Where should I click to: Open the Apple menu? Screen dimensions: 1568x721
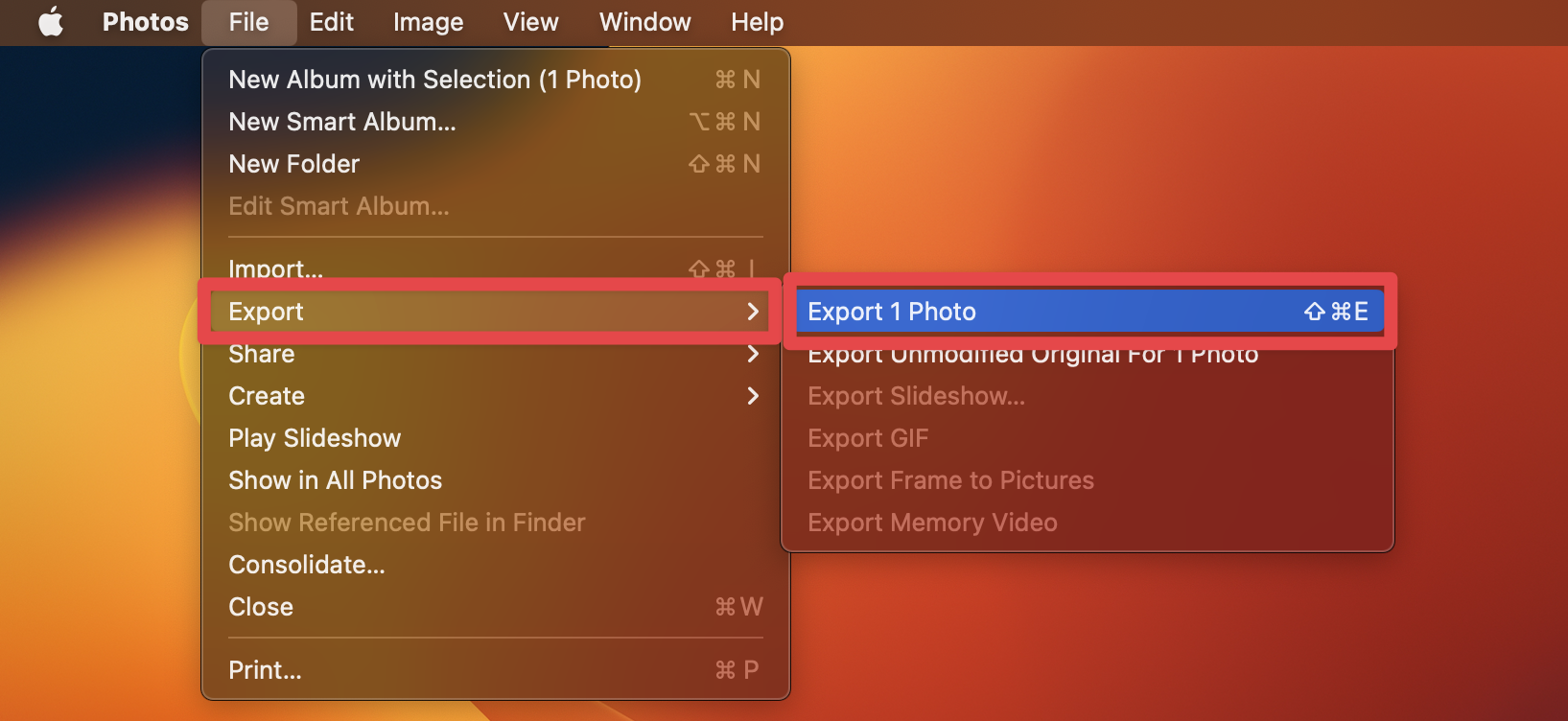click(x=50, y=22)
